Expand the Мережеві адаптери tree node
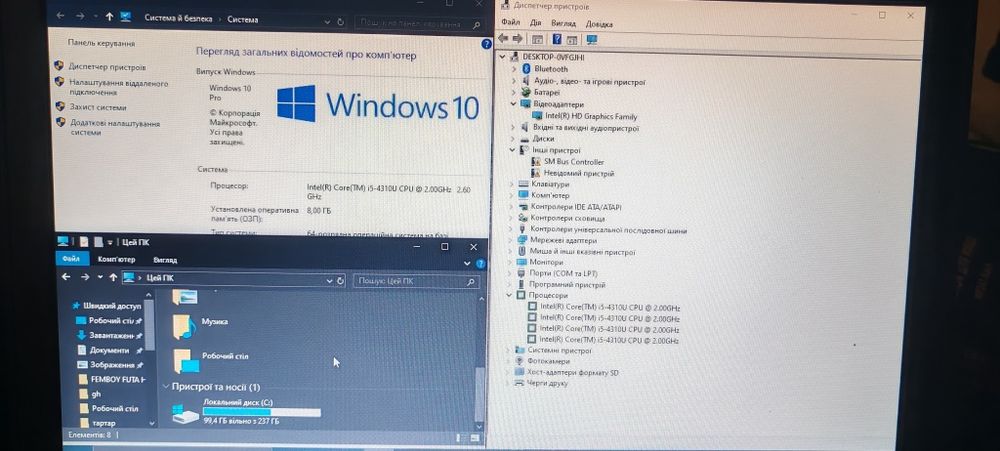This screenshot has width=1000, height=451. click(x=511, y=240)
